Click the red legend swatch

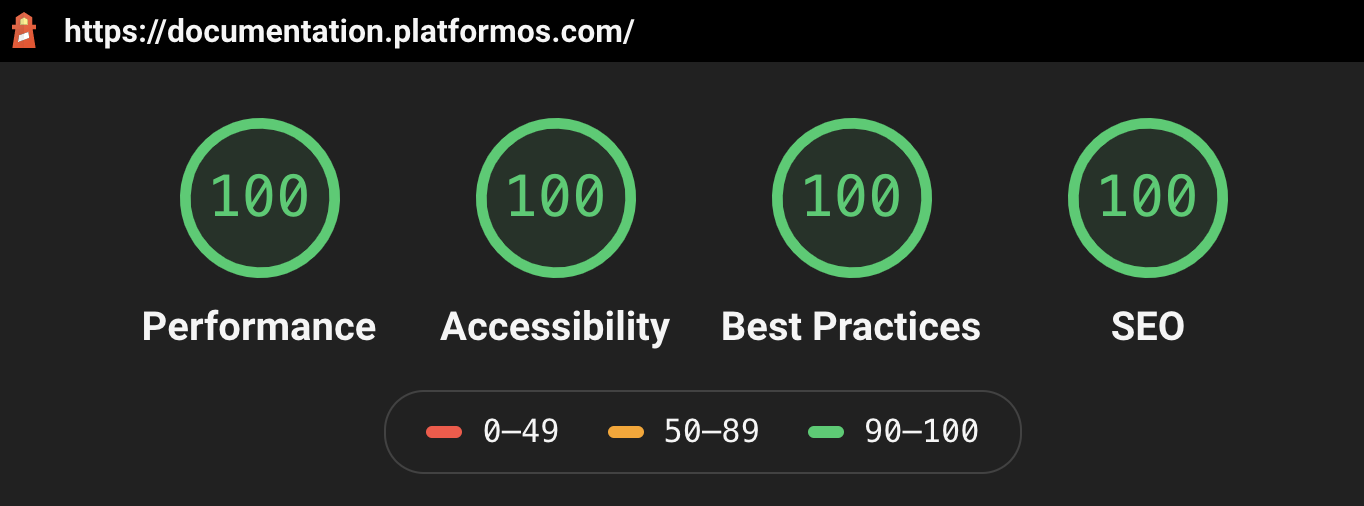pyautogui.click(x=444, y=432)
